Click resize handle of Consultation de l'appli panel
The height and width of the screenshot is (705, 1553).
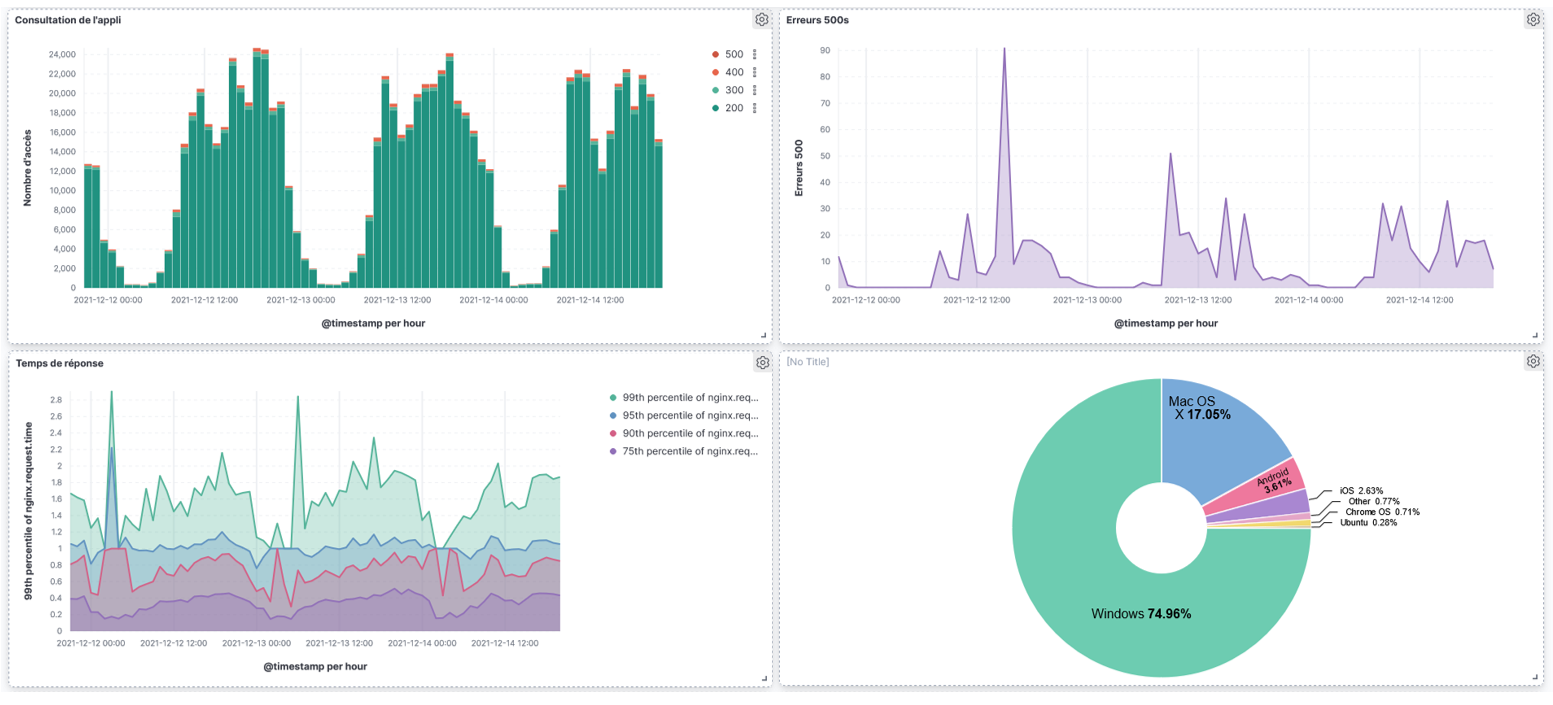[764, 336]
